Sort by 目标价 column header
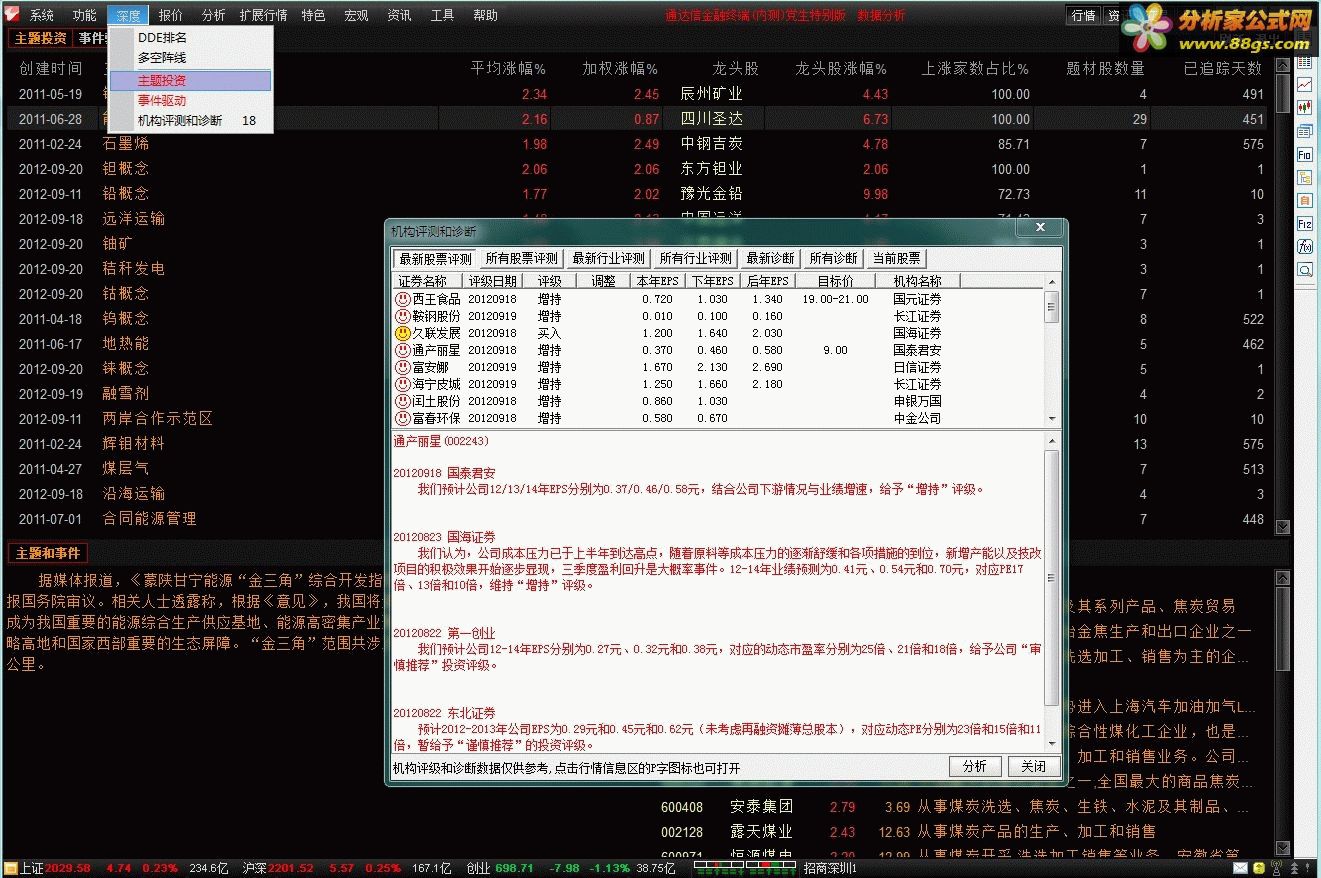Viewport: 1321px width, 878px height. click(x=835, y=281)
